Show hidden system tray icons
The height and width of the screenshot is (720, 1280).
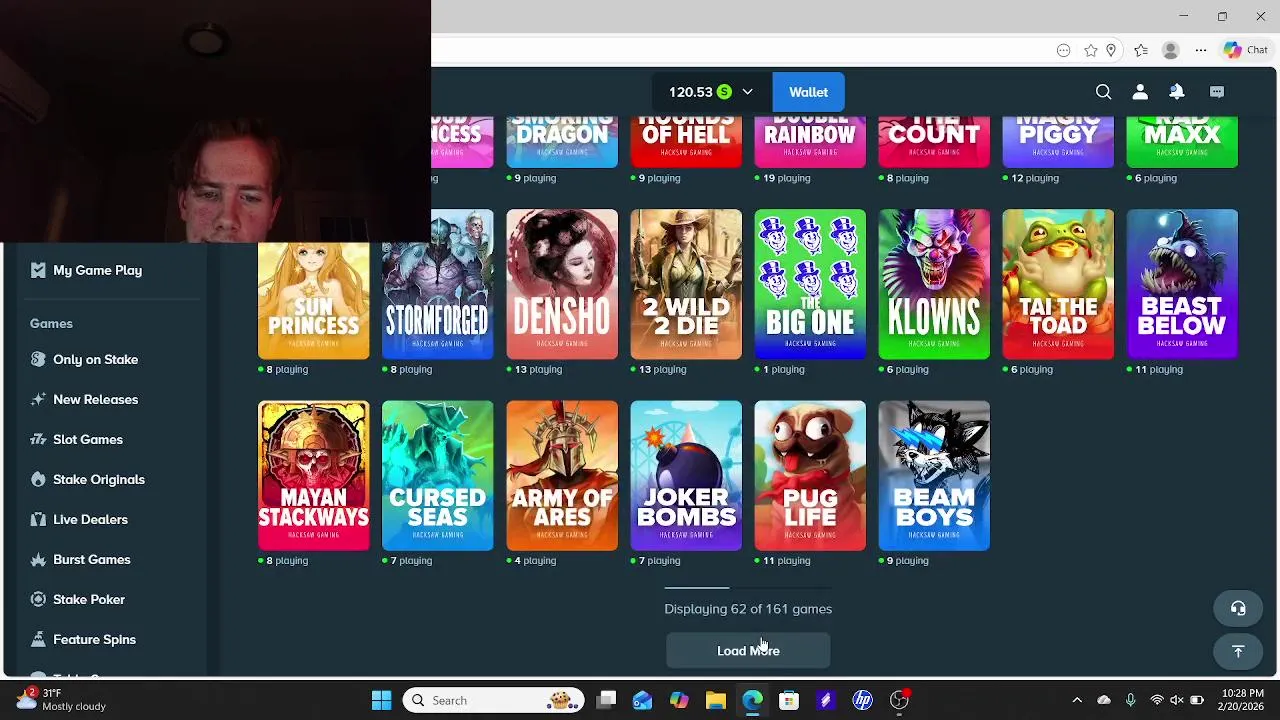click(1076, 700)
